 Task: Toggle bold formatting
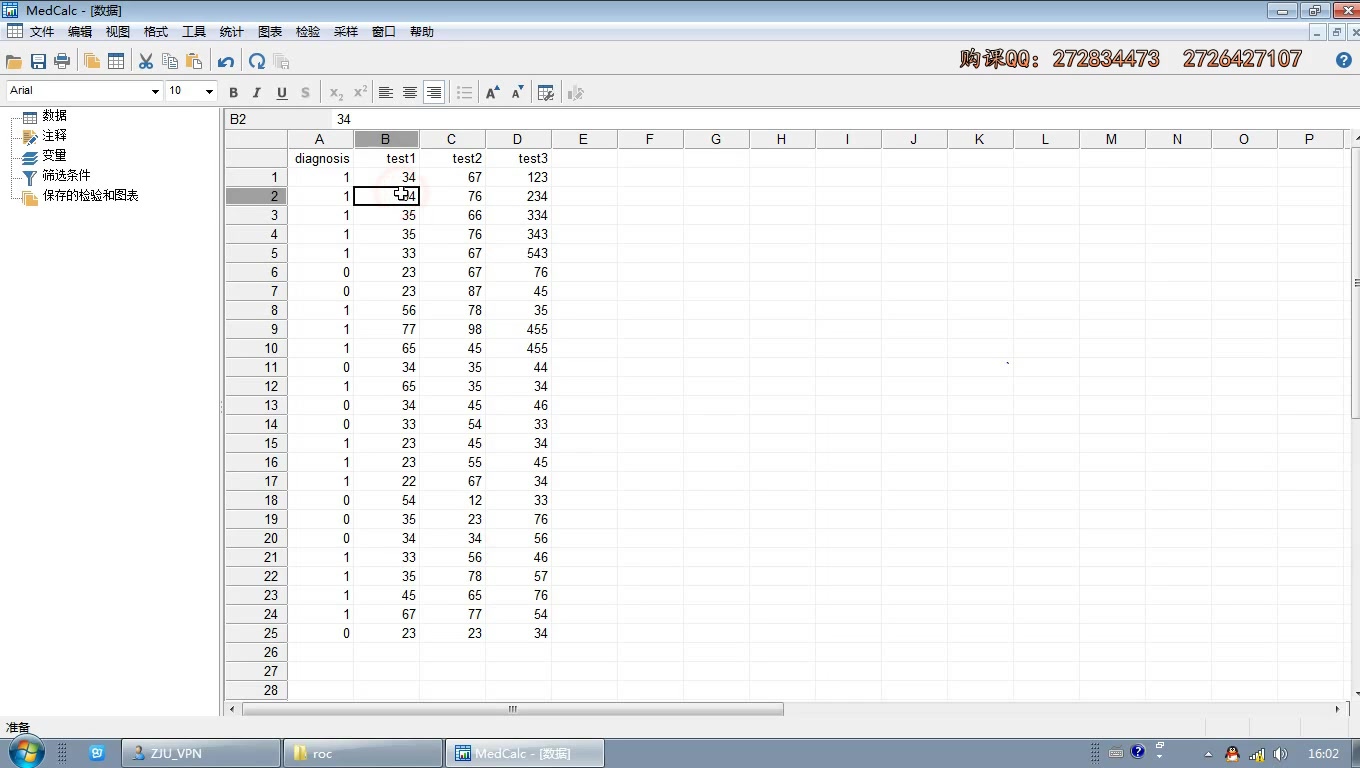coord(234,93)
